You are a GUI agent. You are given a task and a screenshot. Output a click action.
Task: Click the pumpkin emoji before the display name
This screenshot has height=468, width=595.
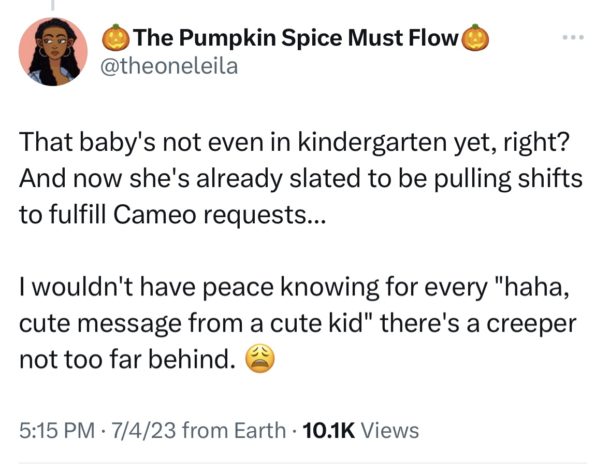(x=116, y=38)
